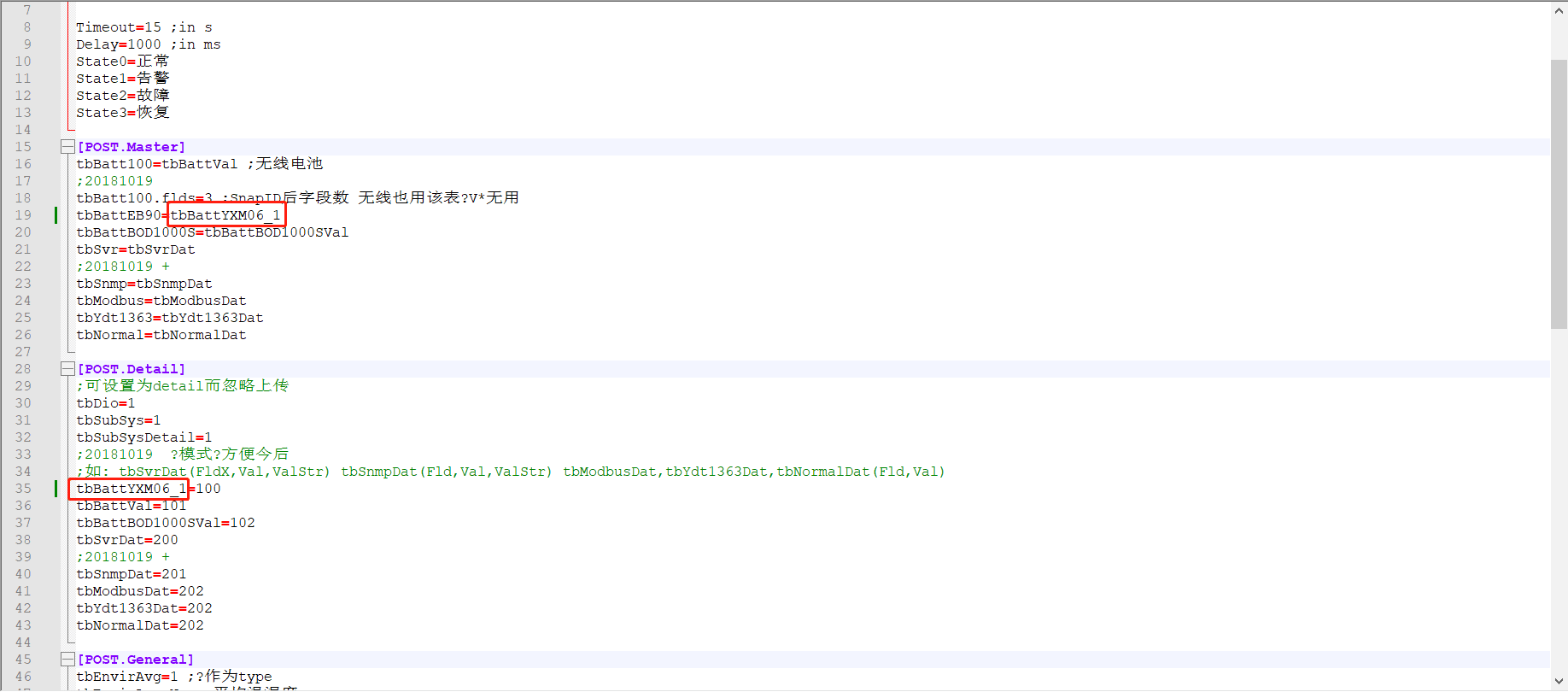Click the tbSvrDat=200 line
The width and height of the screenshot is (1568, 692).
point(127,540)
